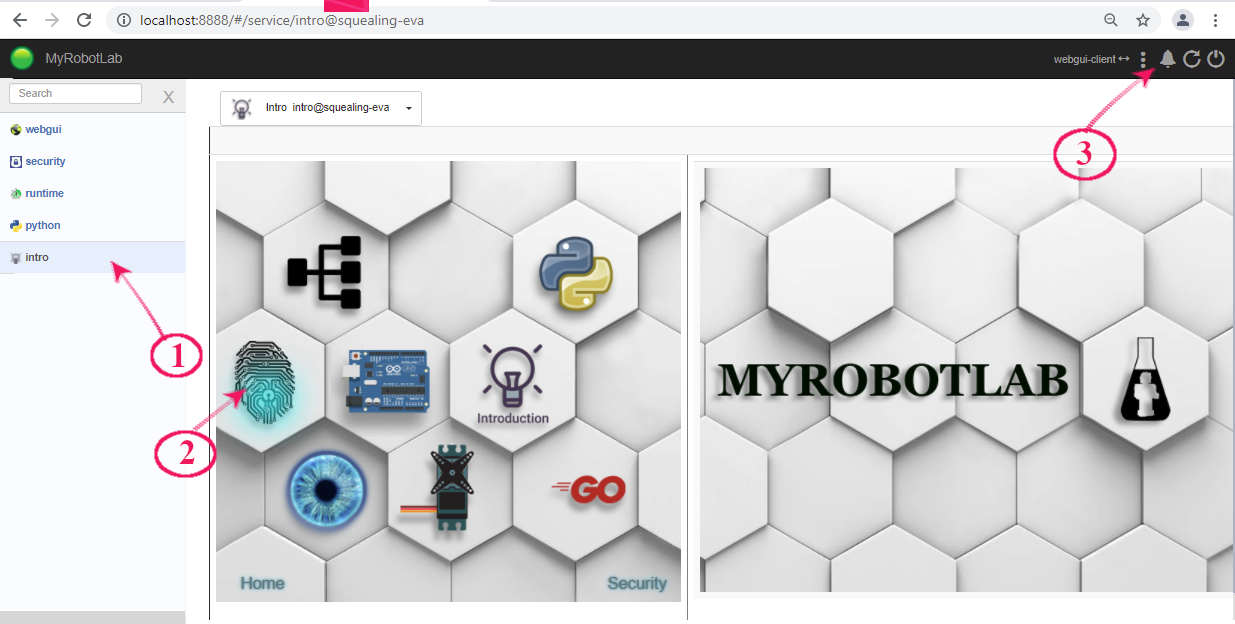The width and height of the screenshot is (1235, 624).
Task: Open the notifications bell icon
Action: (x=1167, y=59)
